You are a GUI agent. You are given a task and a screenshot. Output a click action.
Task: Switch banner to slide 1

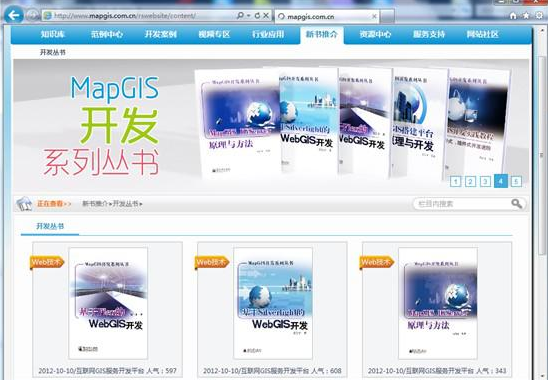coord(455,181)
